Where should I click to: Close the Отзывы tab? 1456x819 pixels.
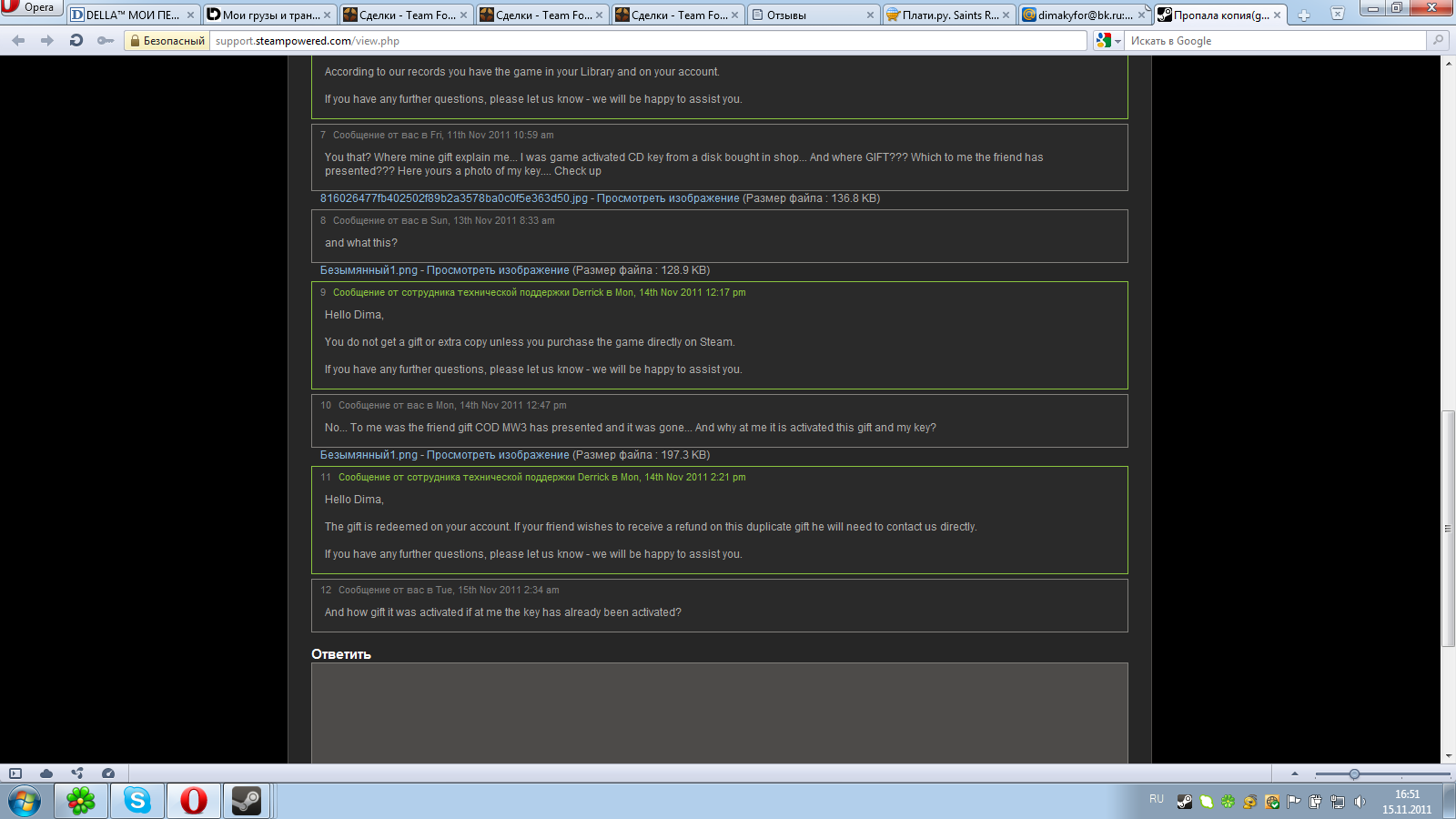(871, 15)
